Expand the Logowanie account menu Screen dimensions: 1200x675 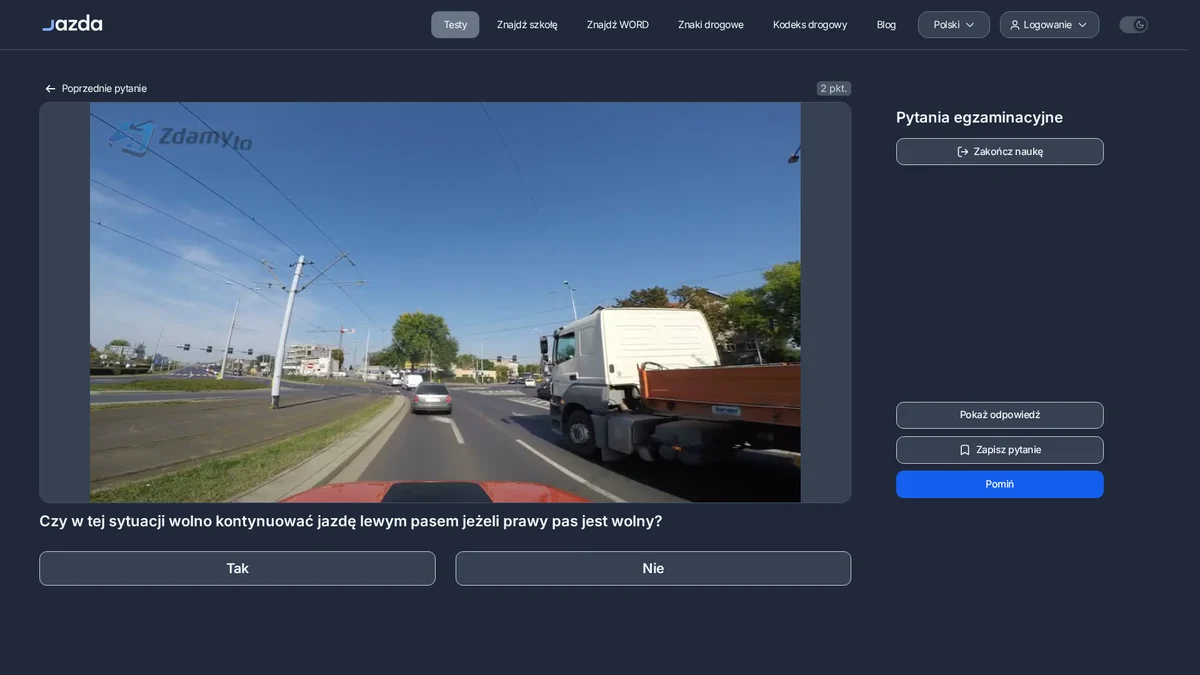coord(1049,25)
